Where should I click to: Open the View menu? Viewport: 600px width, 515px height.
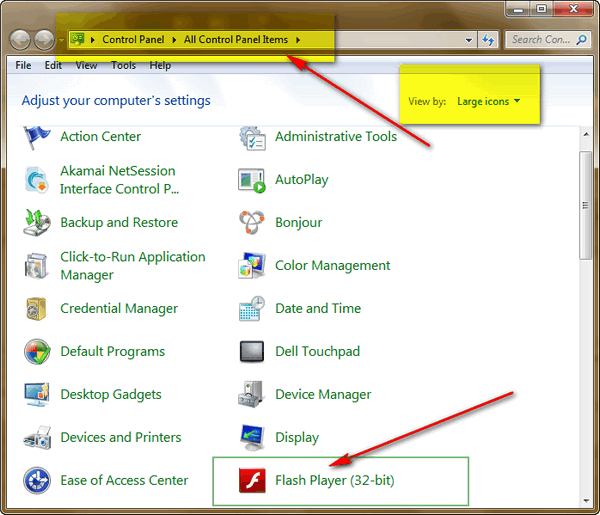[x=86, y=65]
